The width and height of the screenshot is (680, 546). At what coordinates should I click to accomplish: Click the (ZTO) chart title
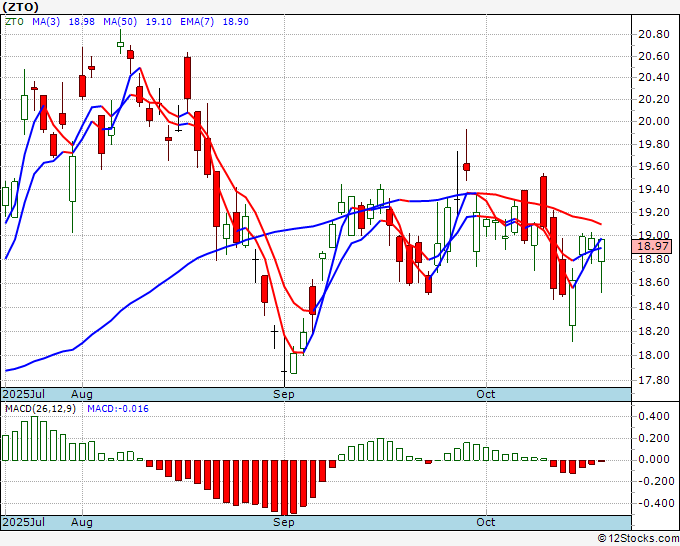click(x=20, y=7)
